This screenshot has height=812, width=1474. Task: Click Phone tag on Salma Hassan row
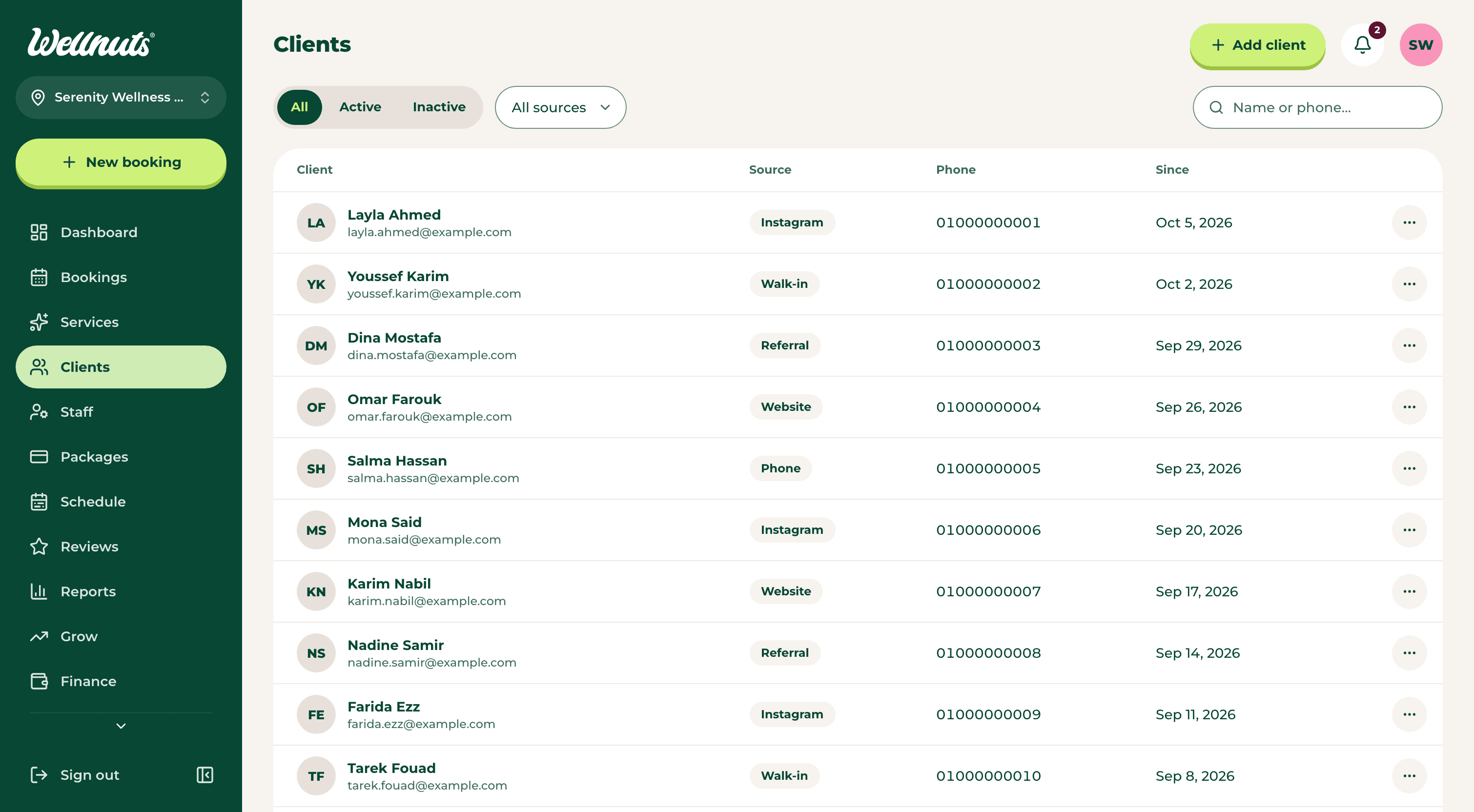(x=780, y=468)
